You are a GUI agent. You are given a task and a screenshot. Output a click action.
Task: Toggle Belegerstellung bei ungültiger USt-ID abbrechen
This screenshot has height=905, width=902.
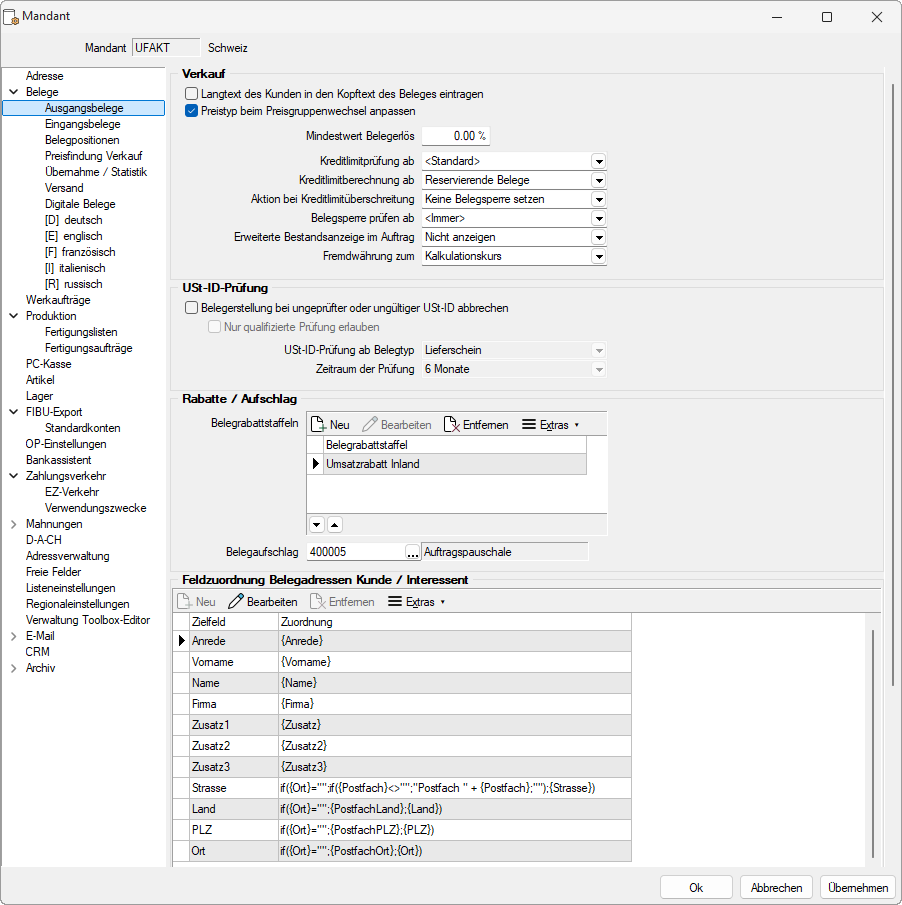tap(192, 308)
